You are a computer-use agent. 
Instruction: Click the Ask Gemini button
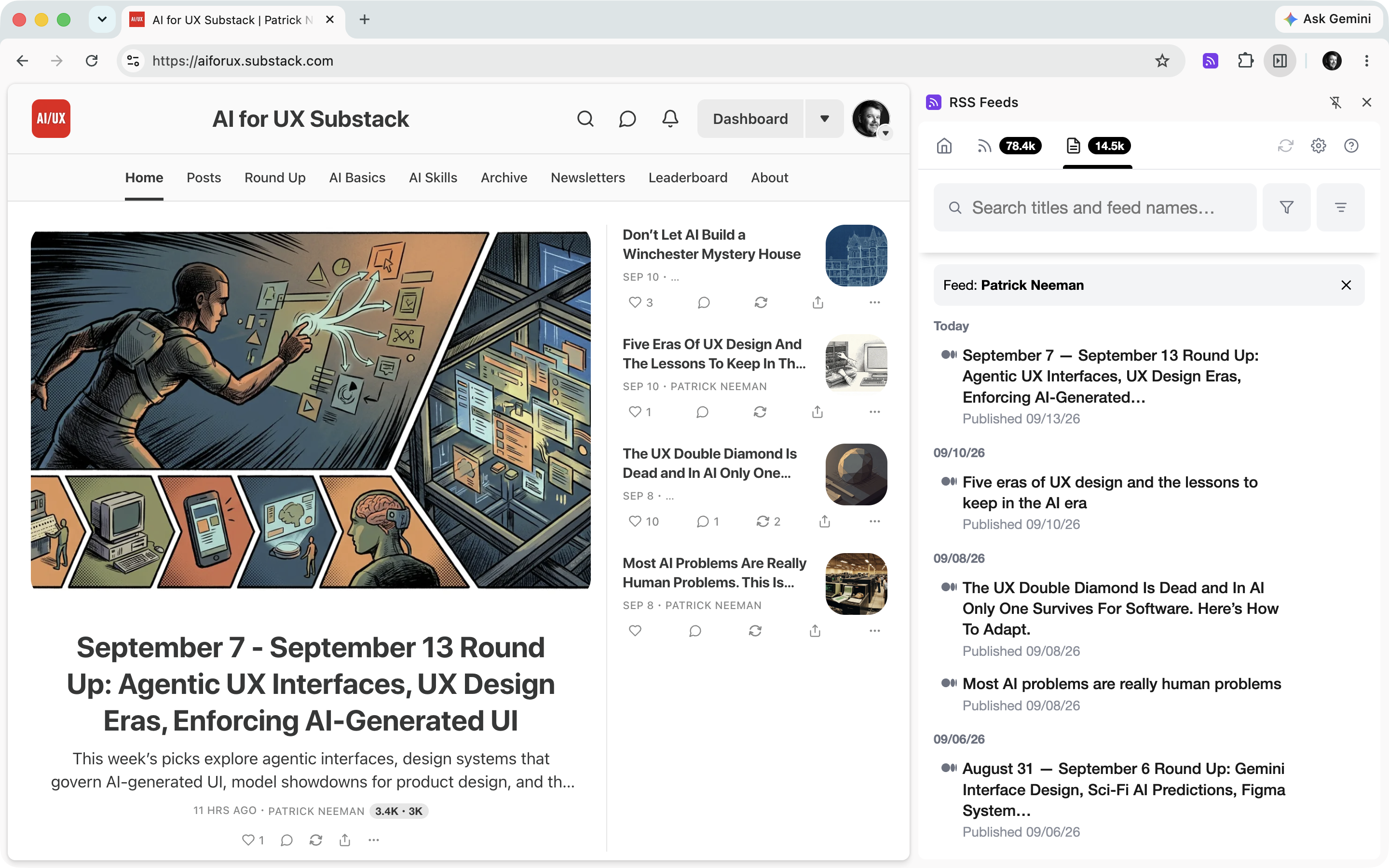pyautogui.click(x=1328, y=19)
